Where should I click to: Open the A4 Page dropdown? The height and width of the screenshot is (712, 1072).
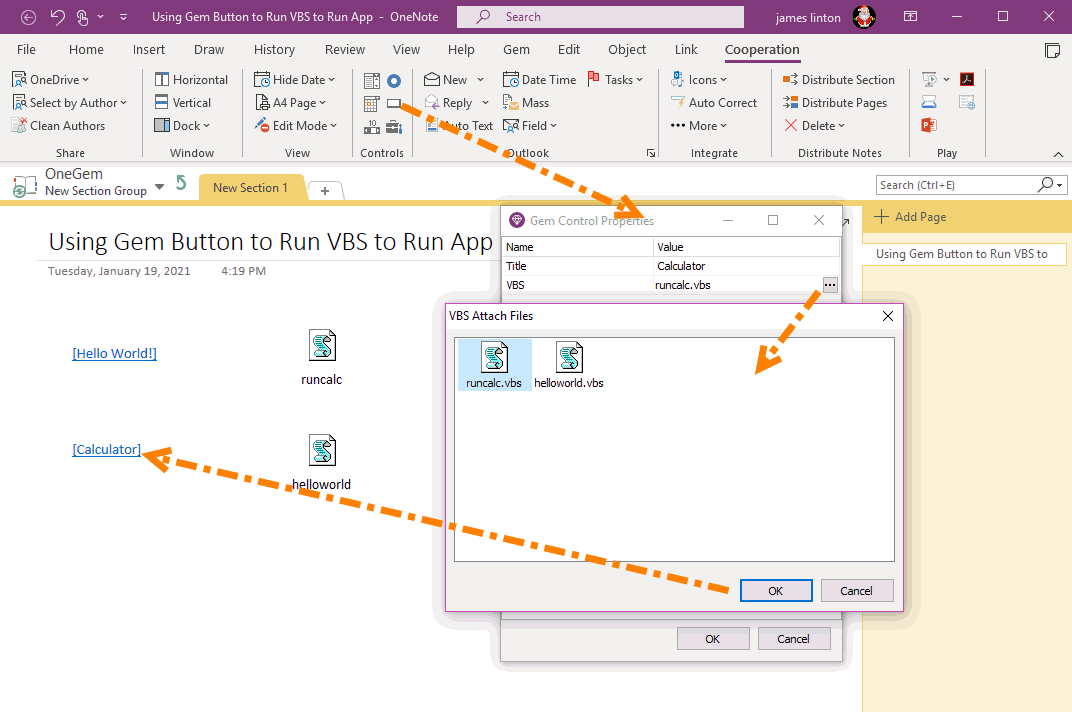pos(291,103)
